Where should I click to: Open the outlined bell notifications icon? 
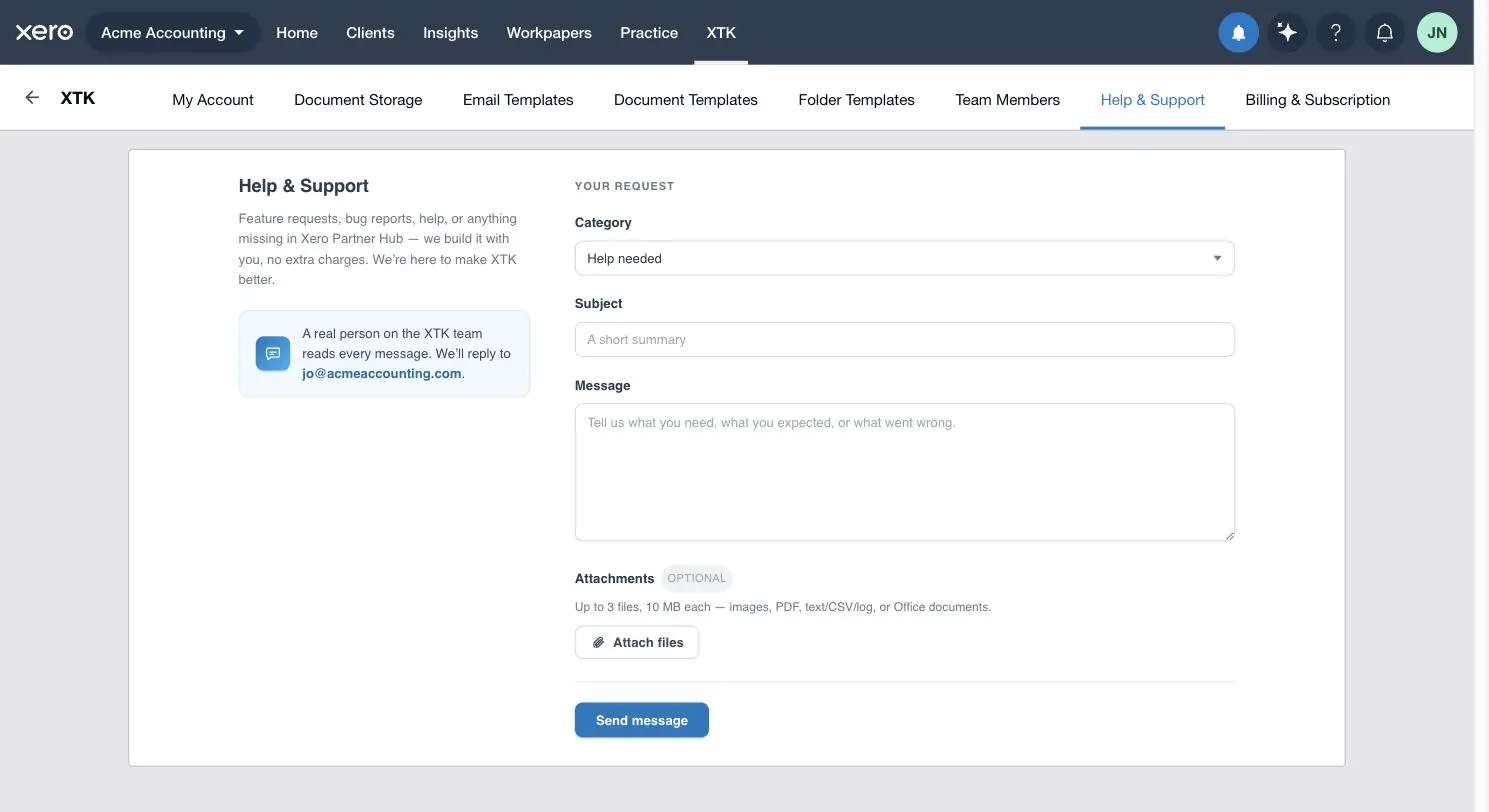point(1385,33)
